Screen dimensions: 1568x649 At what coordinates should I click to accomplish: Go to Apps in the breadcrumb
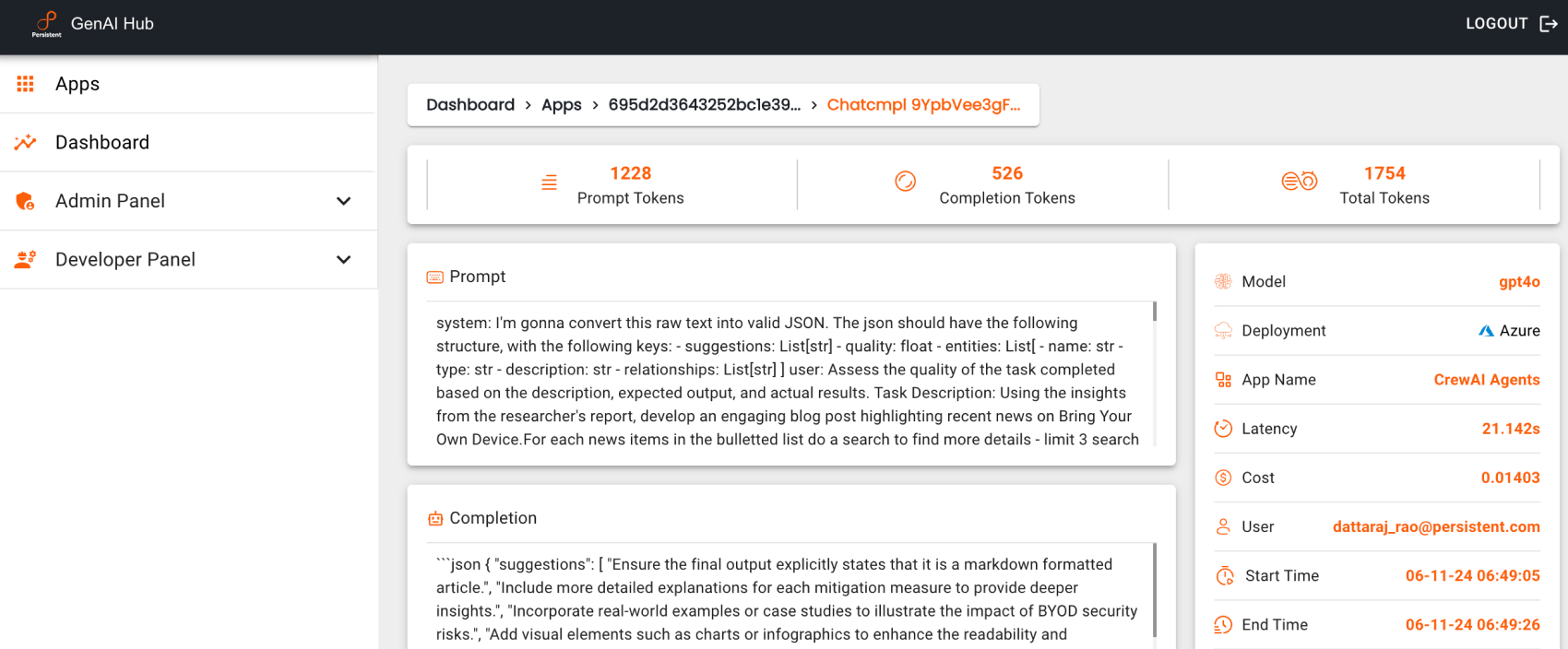pyautogui.click(x=562, y=105)
